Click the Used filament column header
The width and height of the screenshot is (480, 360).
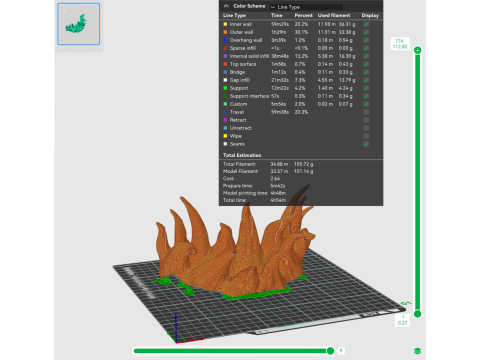point(334,15)
